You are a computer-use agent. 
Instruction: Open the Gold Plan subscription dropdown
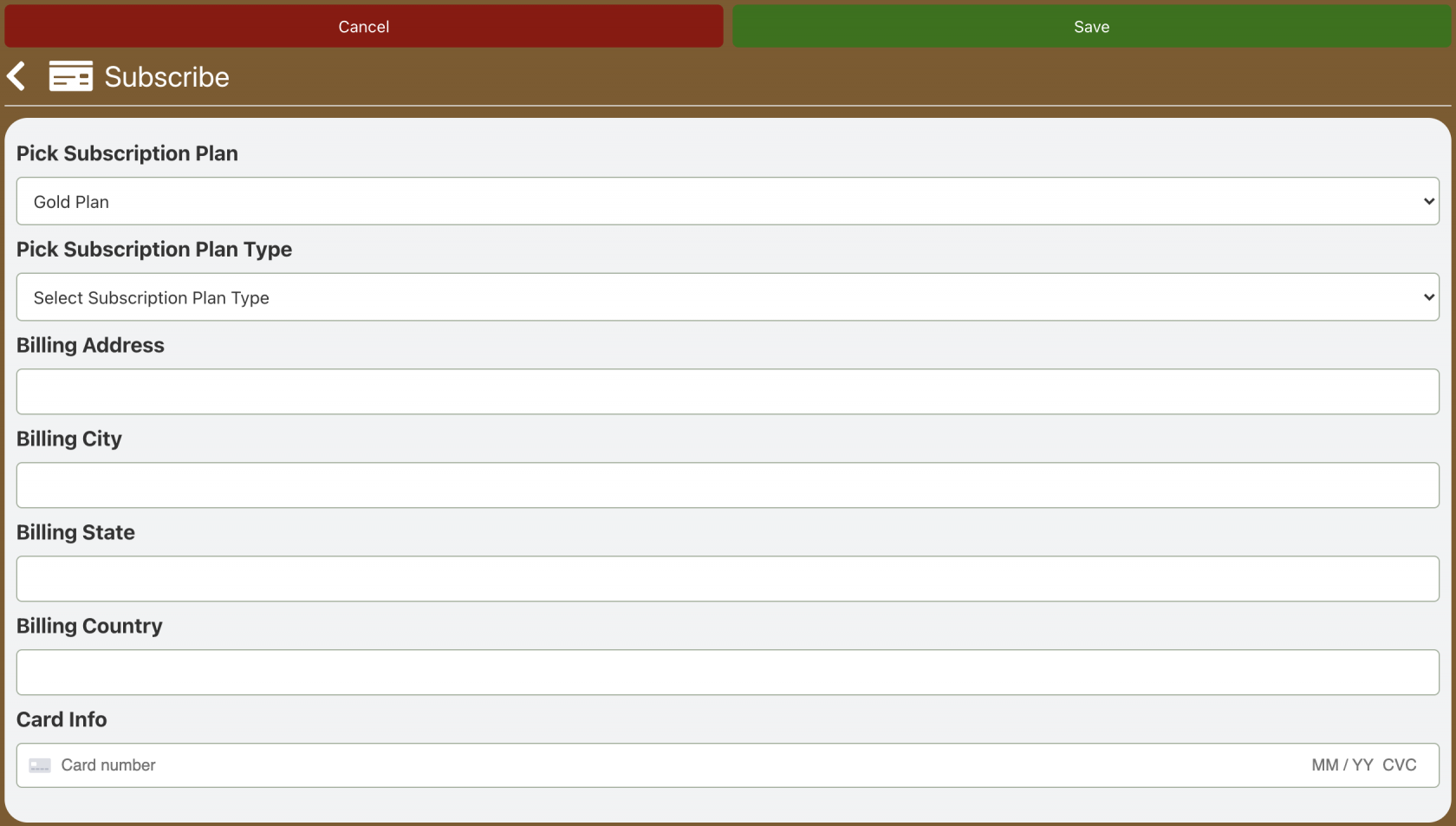coord(727,201)
